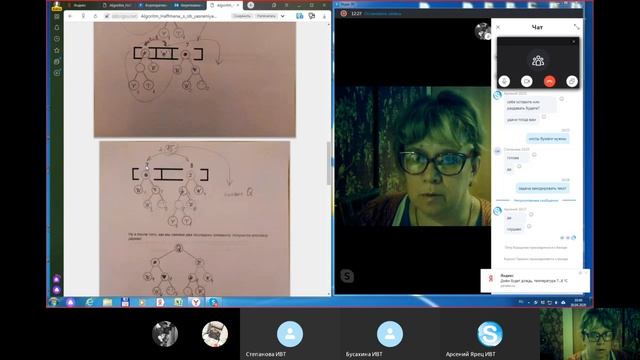Click the red record indicator in Skype header

[344, 13]
